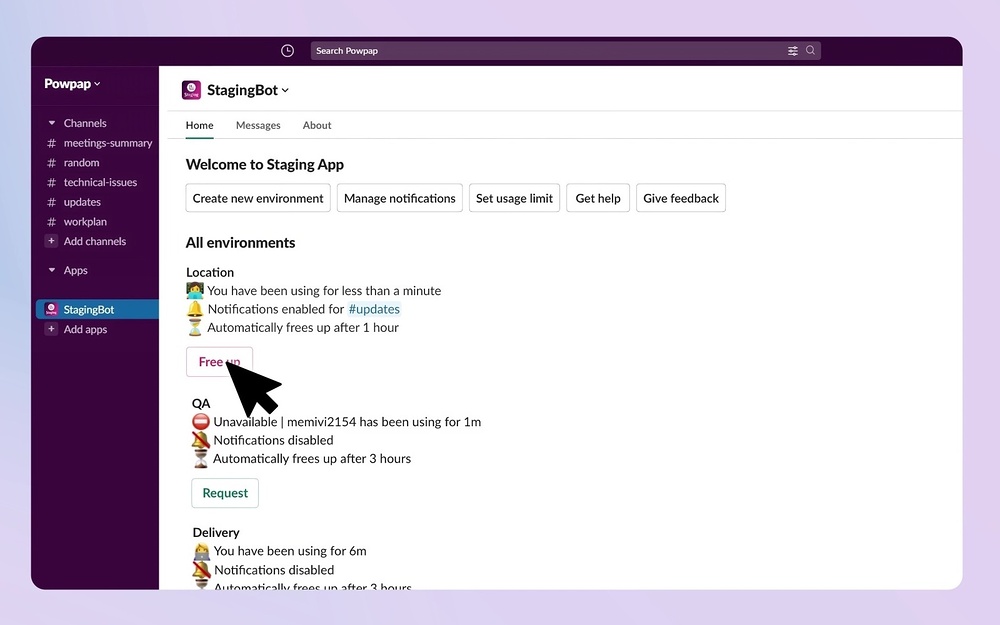Open the history clock icon

click(x=288, y=51)
